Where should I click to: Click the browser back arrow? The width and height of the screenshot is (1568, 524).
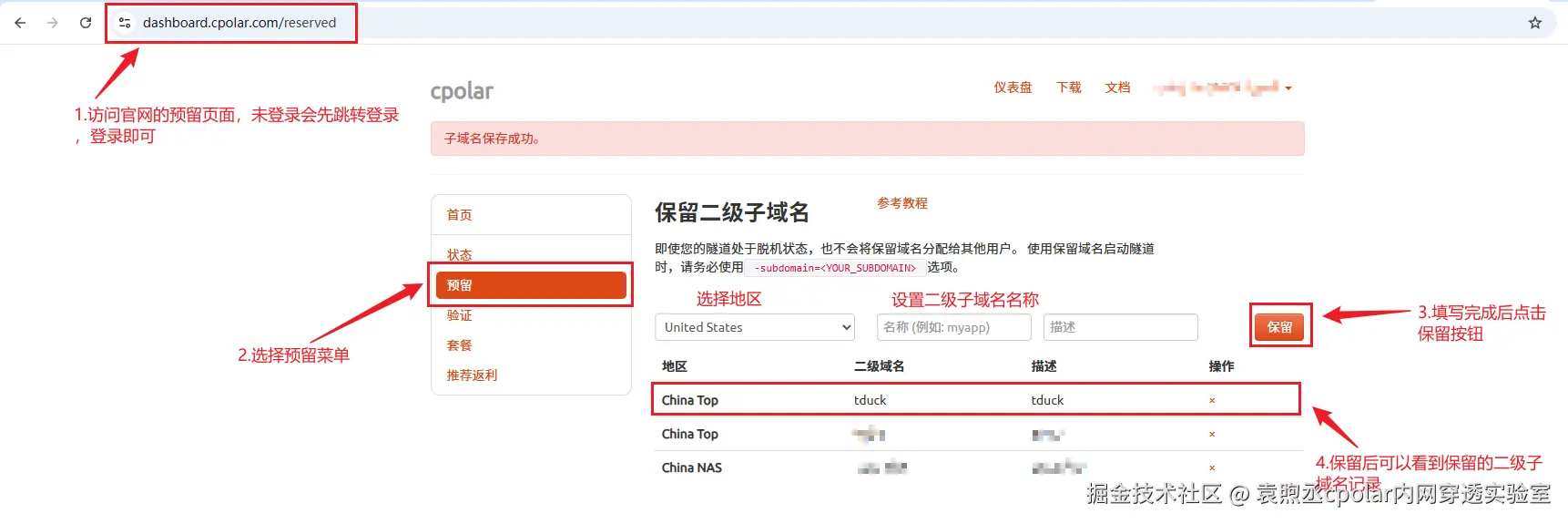click(x=20, y=23)
